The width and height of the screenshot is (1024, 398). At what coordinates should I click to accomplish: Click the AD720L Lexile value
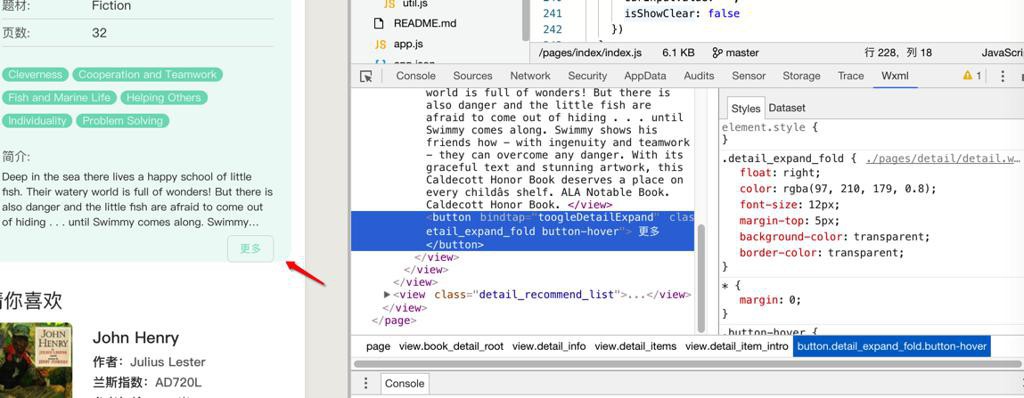pyautogui.click(x=178, y=382)
